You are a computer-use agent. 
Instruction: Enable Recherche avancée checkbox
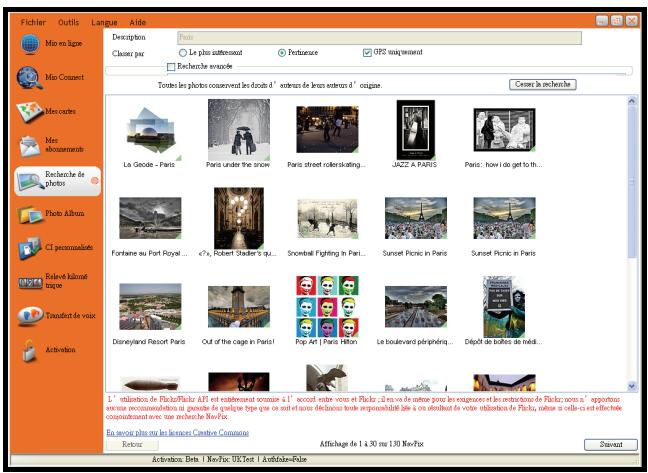[171, 67]
